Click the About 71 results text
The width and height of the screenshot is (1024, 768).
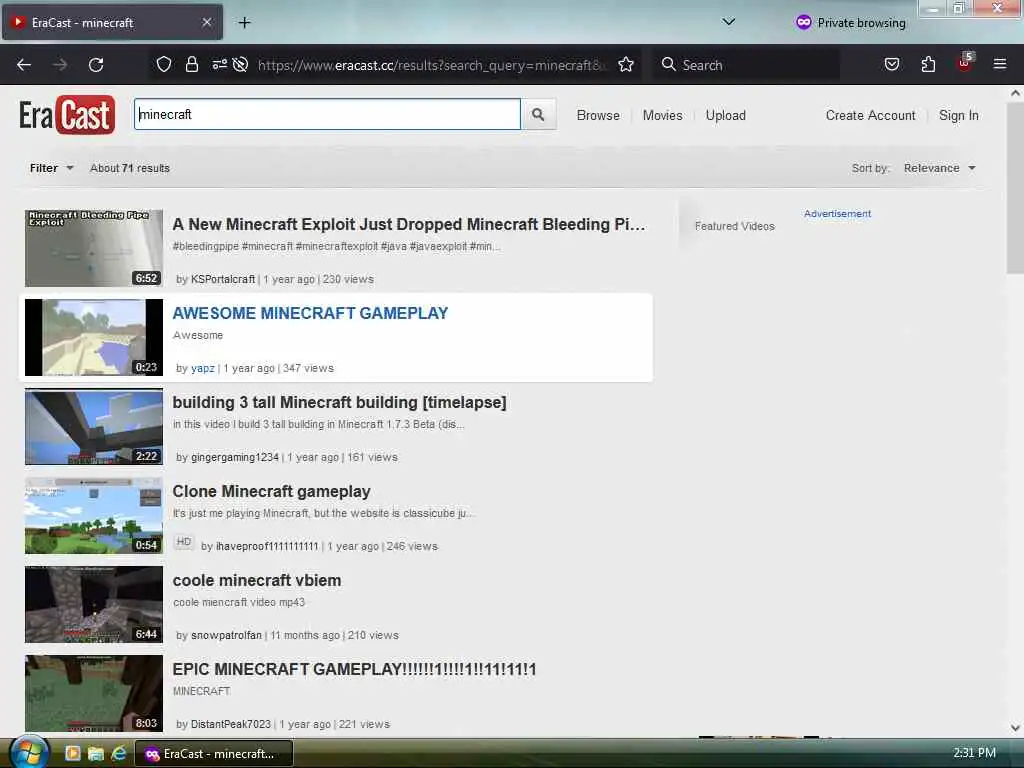pos(130,168)
